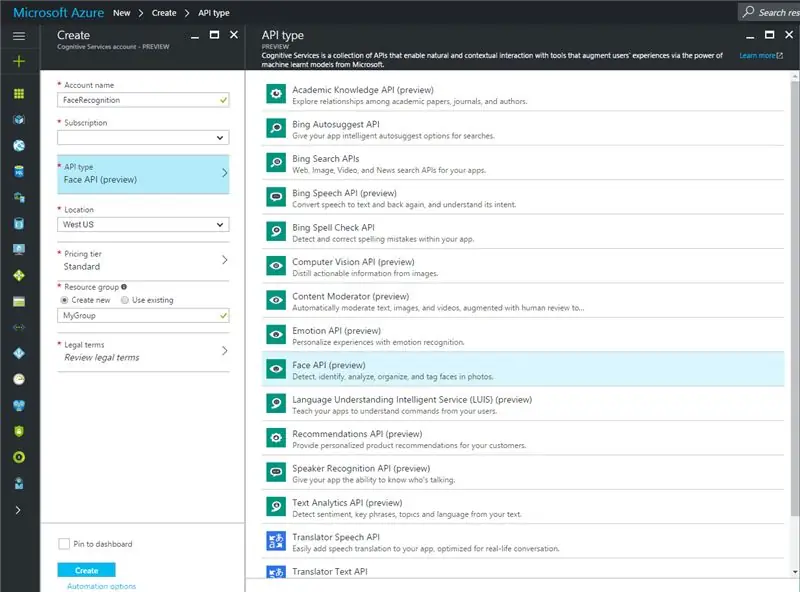Click the Face API eye icon

coord(276,369)
